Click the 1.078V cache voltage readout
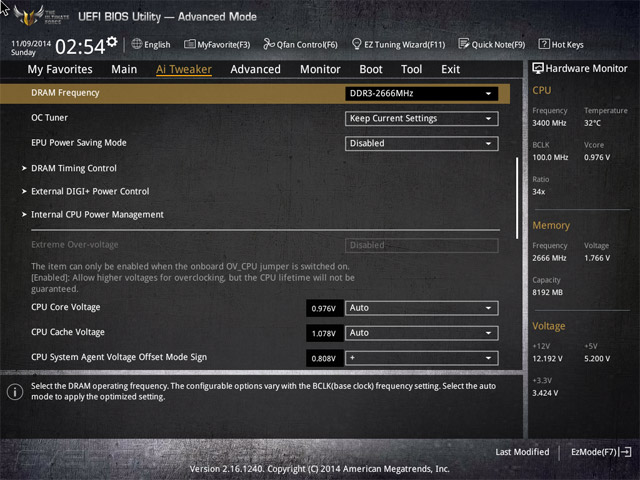Screen dimensions: 640x480 pos(324,333)
